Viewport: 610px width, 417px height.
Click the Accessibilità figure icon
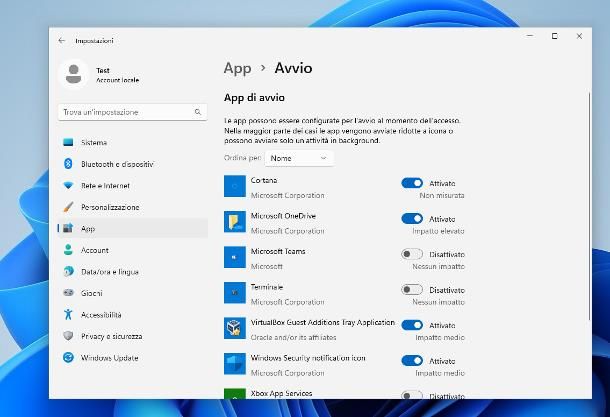click(68, 314)
